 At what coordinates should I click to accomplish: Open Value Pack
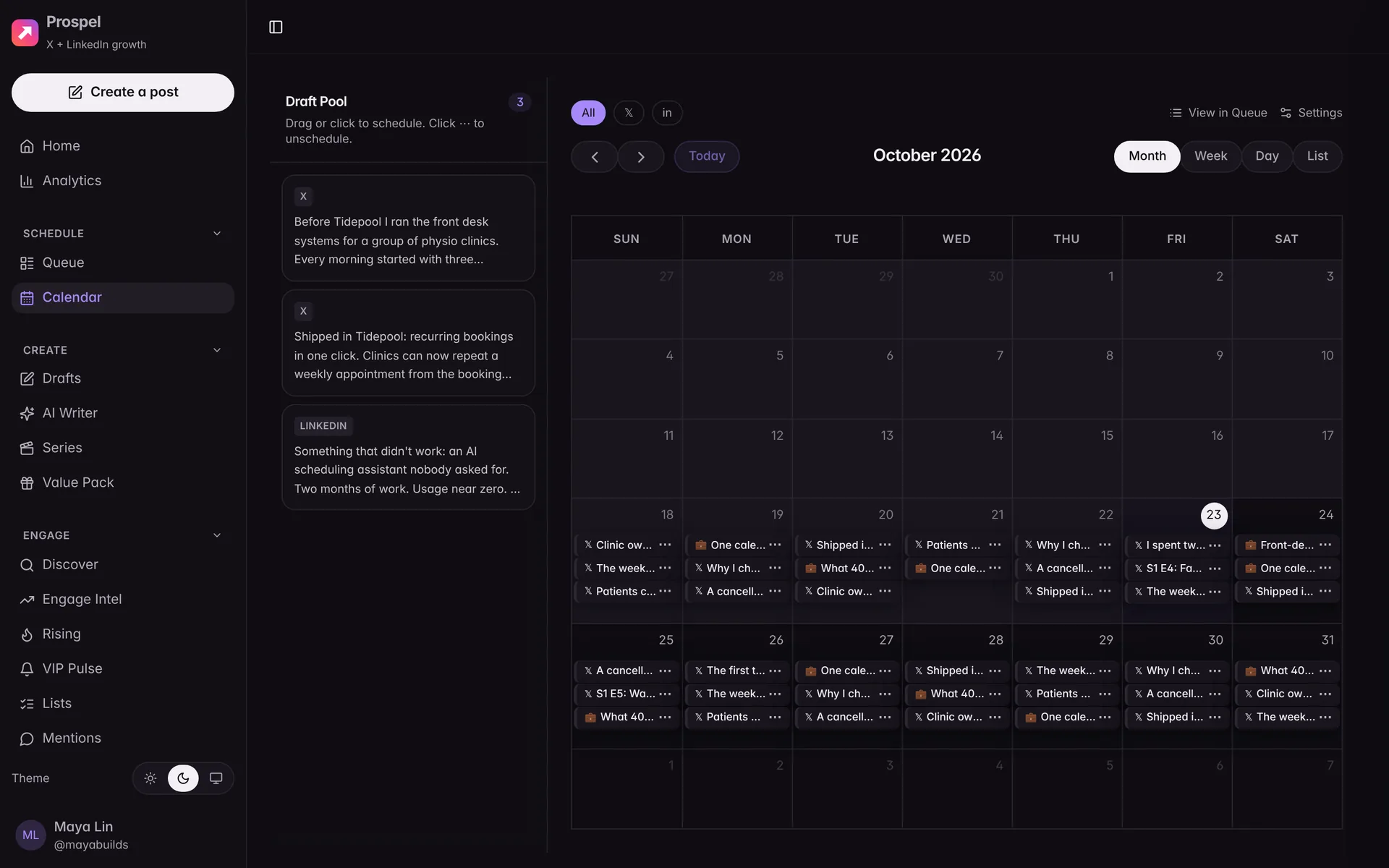click(x=123, y=482)
